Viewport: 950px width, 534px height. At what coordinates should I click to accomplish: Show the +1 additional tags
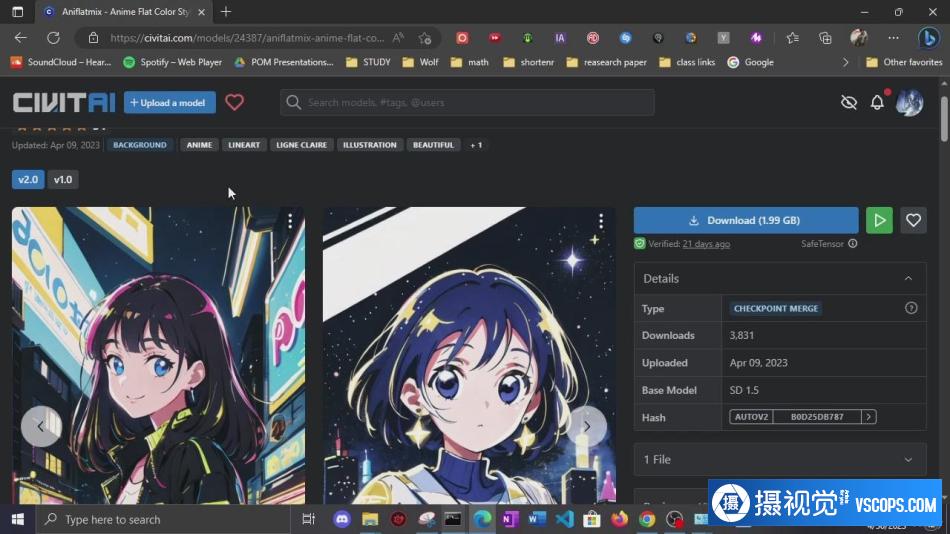(x=476, y=145)
